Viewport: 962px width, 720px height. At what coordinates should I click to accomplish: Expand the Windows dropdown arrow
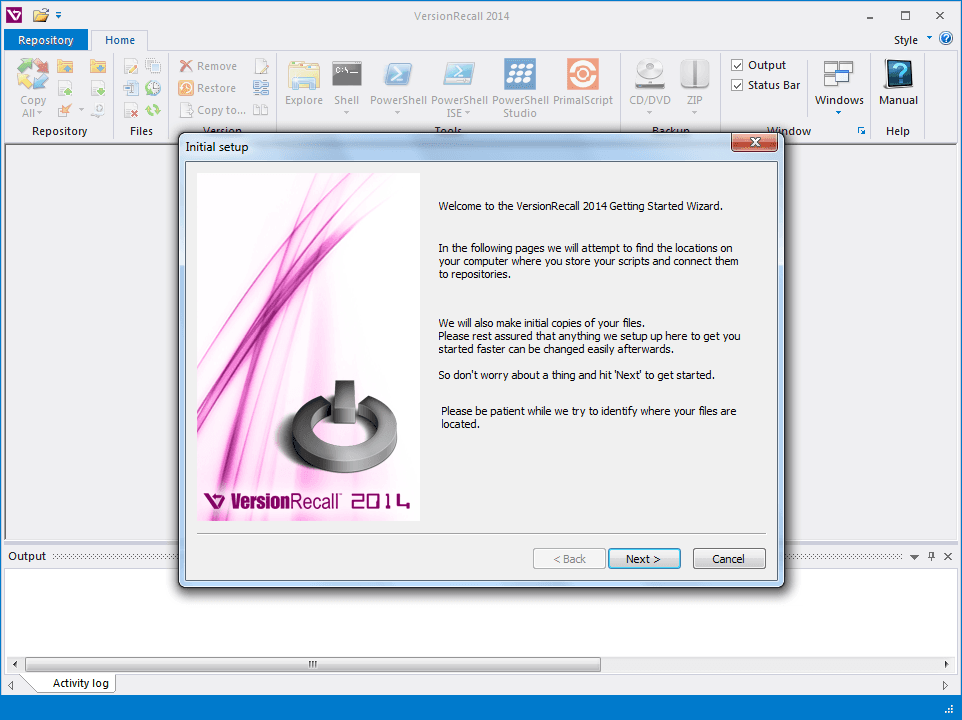[x=839, y=113]
